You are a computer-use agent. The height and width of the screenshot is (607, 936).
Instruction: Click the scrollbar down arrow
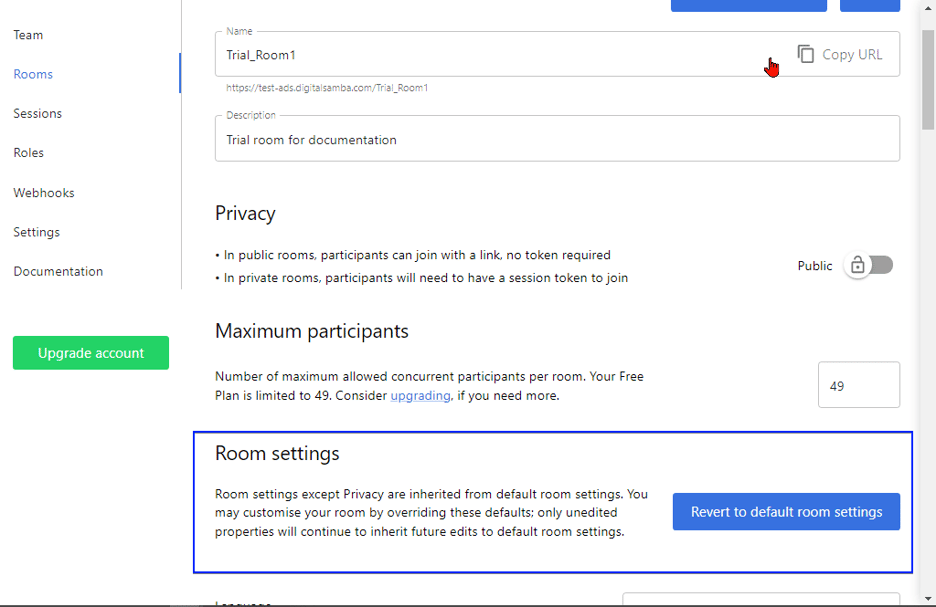click(928, 598)
